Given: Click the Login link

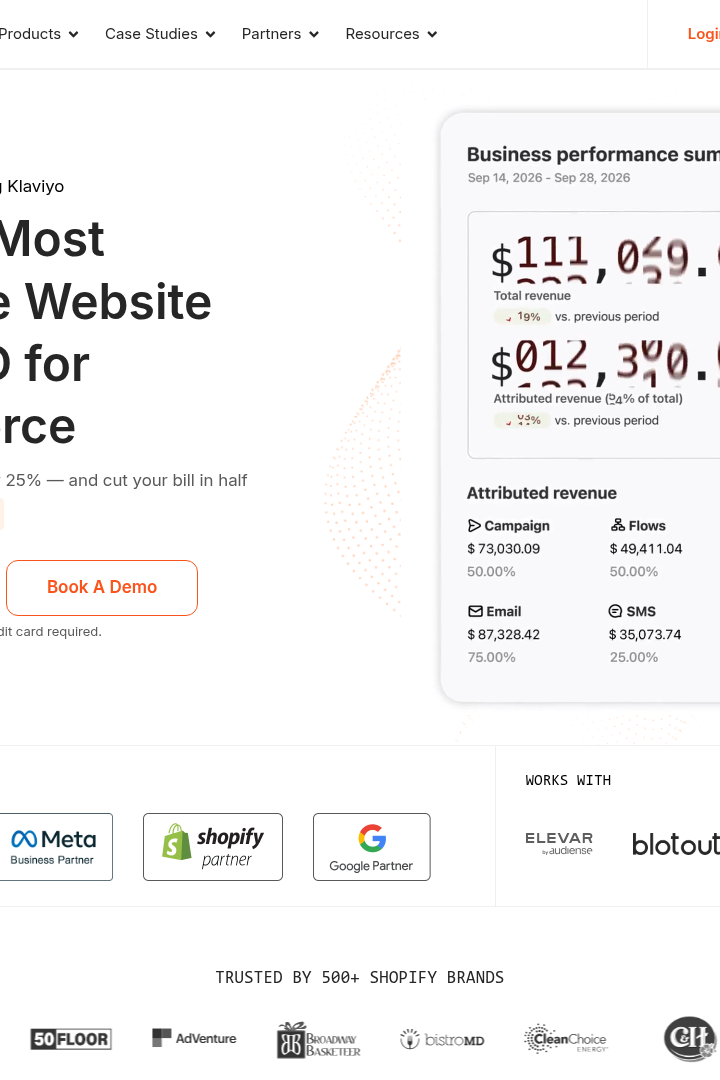Looking at the screenshot, I should click(x=703, y=34).
